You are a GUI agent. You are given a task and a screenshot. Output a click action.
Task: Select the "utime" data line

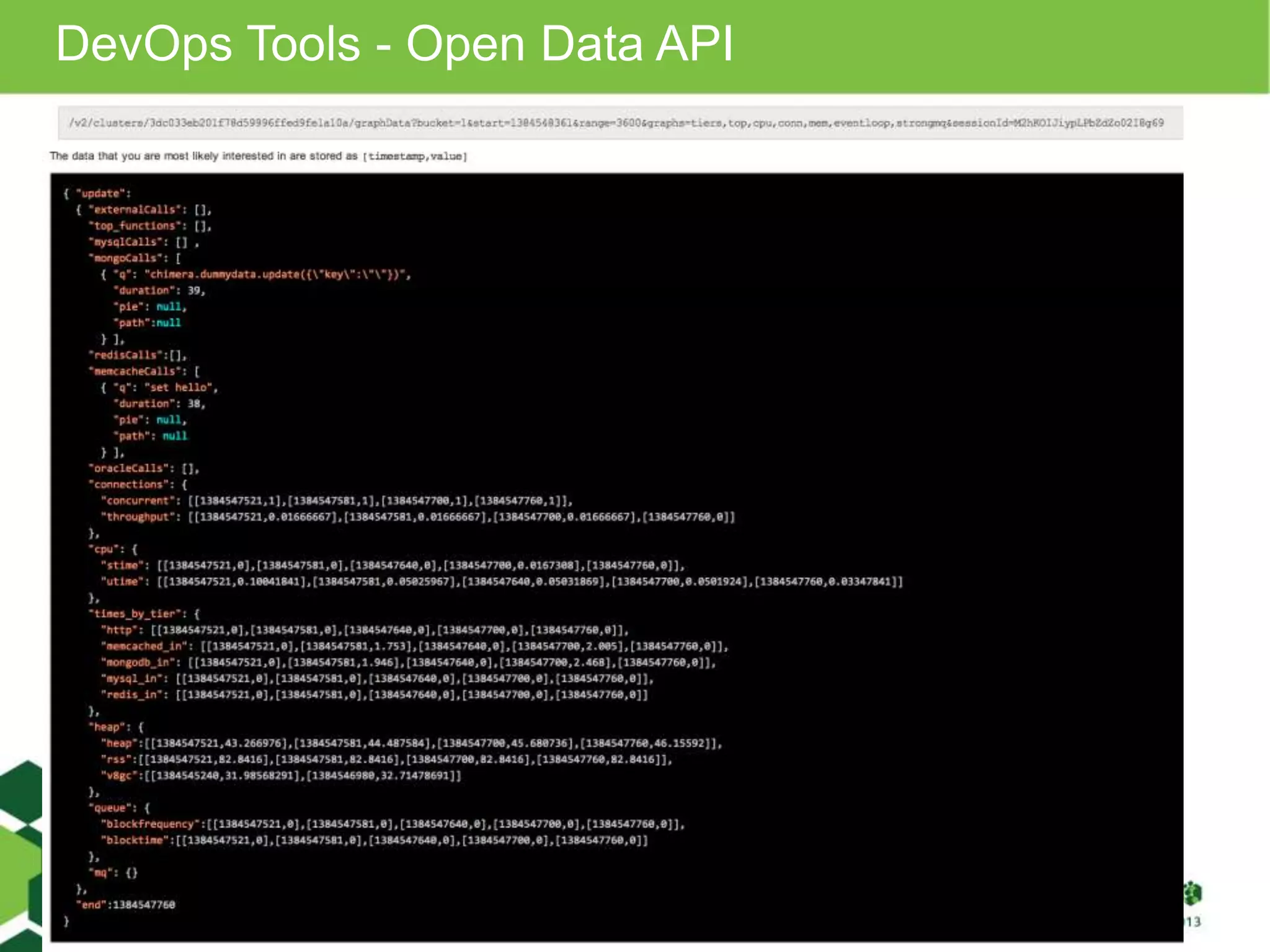[x=502, y=581]
